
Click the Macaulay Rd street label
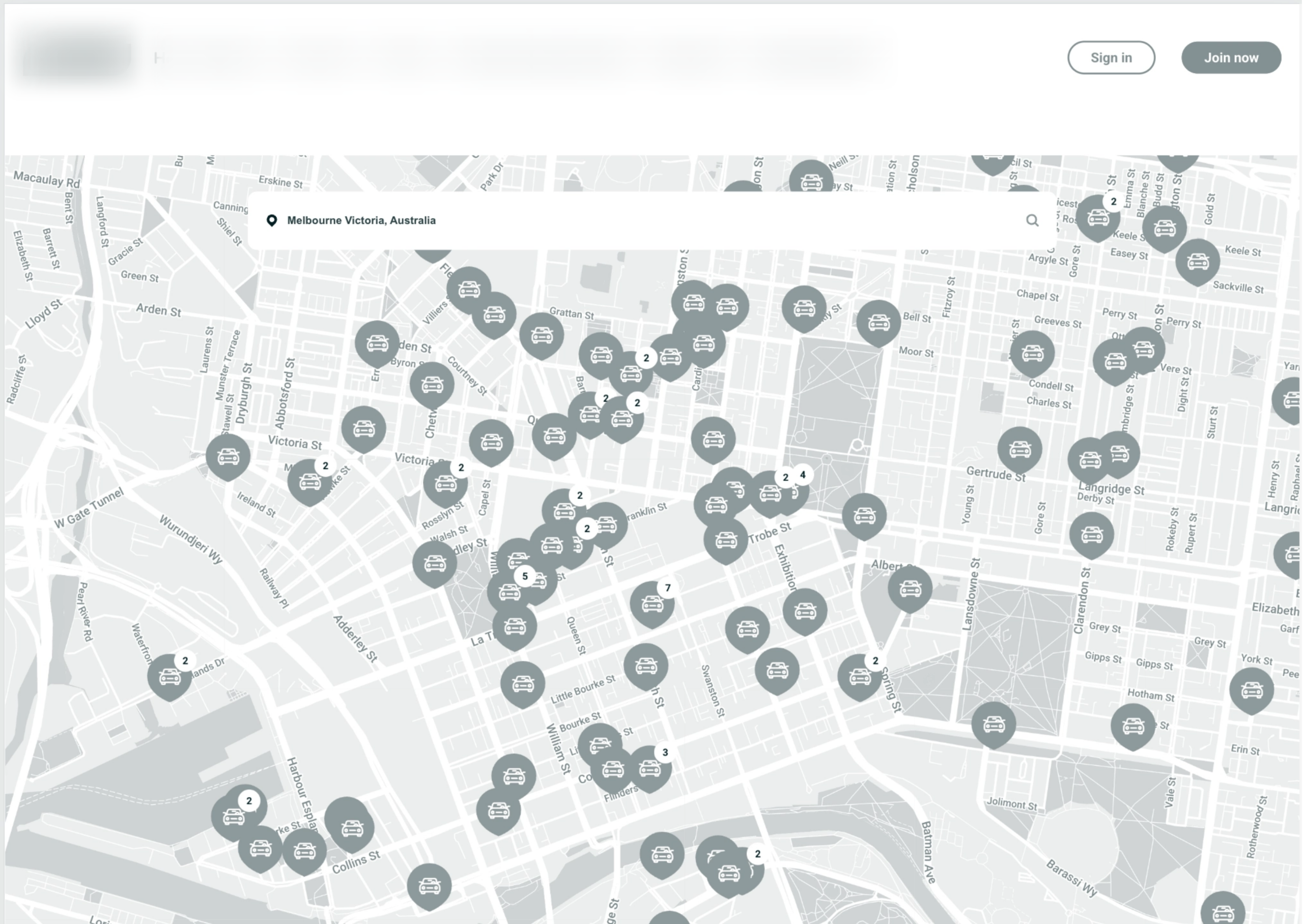tap(47, 180)
